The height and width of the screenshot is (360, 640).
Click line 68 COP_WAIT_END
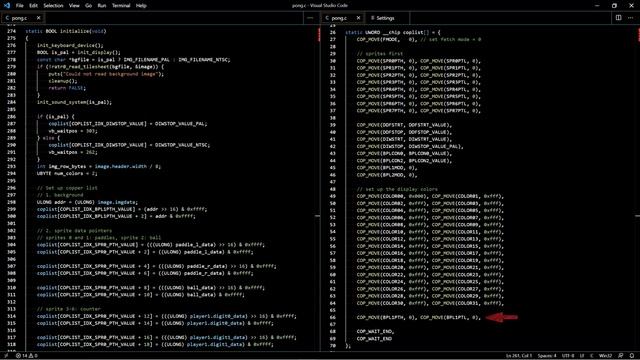point(376,331)
